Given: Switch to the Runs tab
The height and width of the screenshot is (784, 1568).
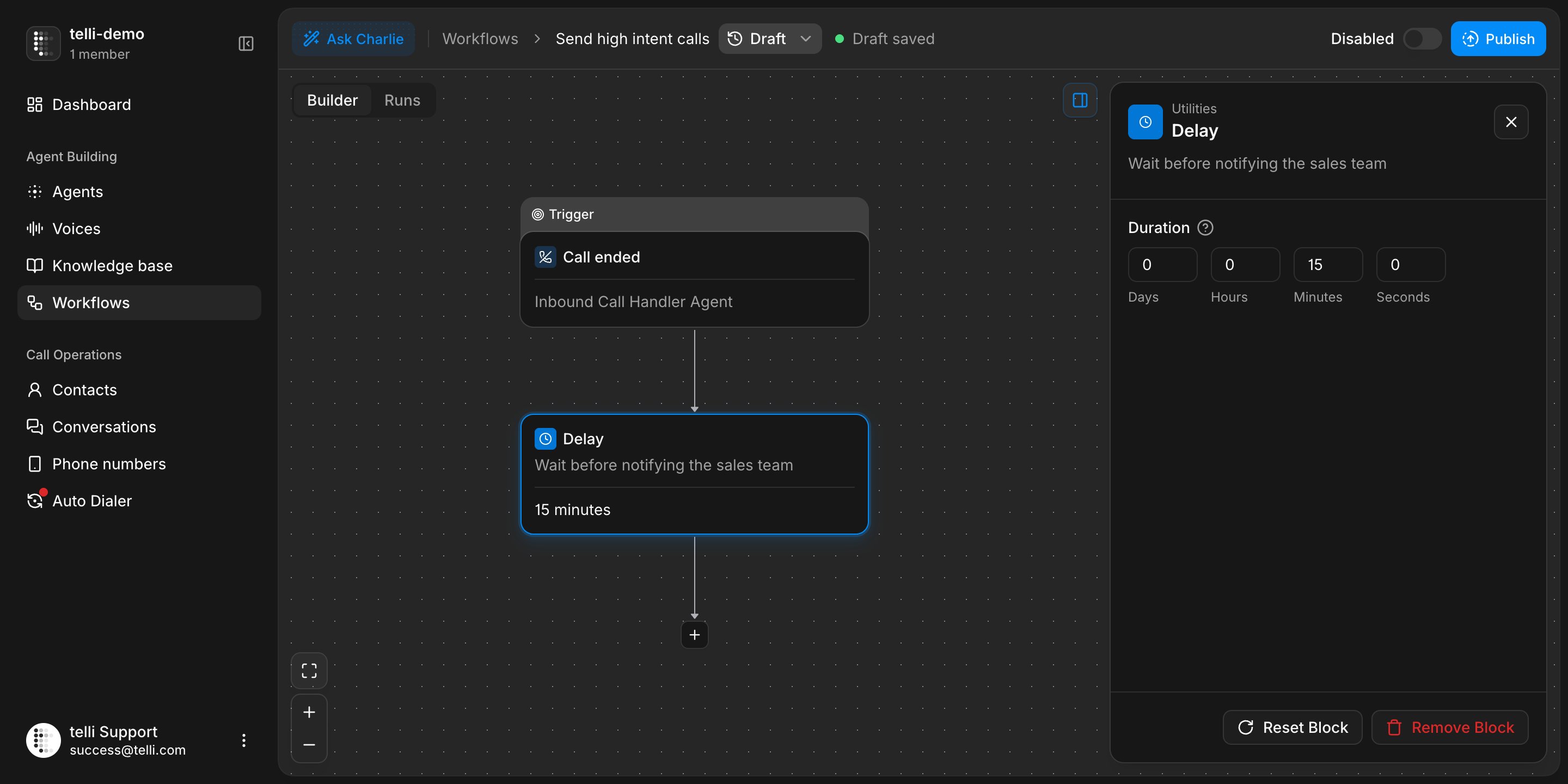Looking at the screenshot, I should pyautogui.click(x=402, y=100).
